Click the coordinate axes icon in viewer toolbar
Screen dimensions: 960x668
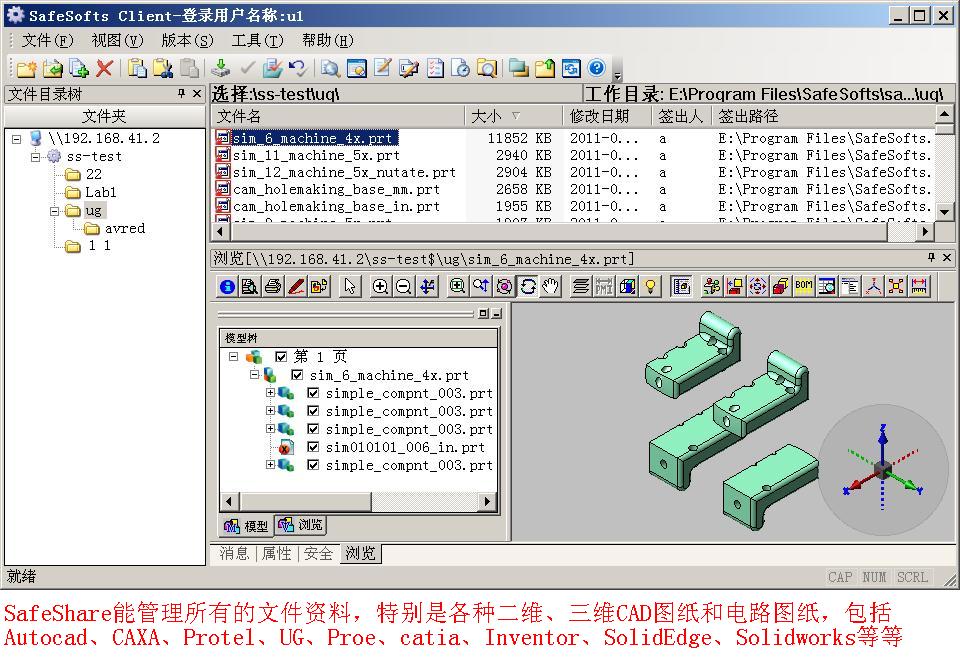click(873, 286)
